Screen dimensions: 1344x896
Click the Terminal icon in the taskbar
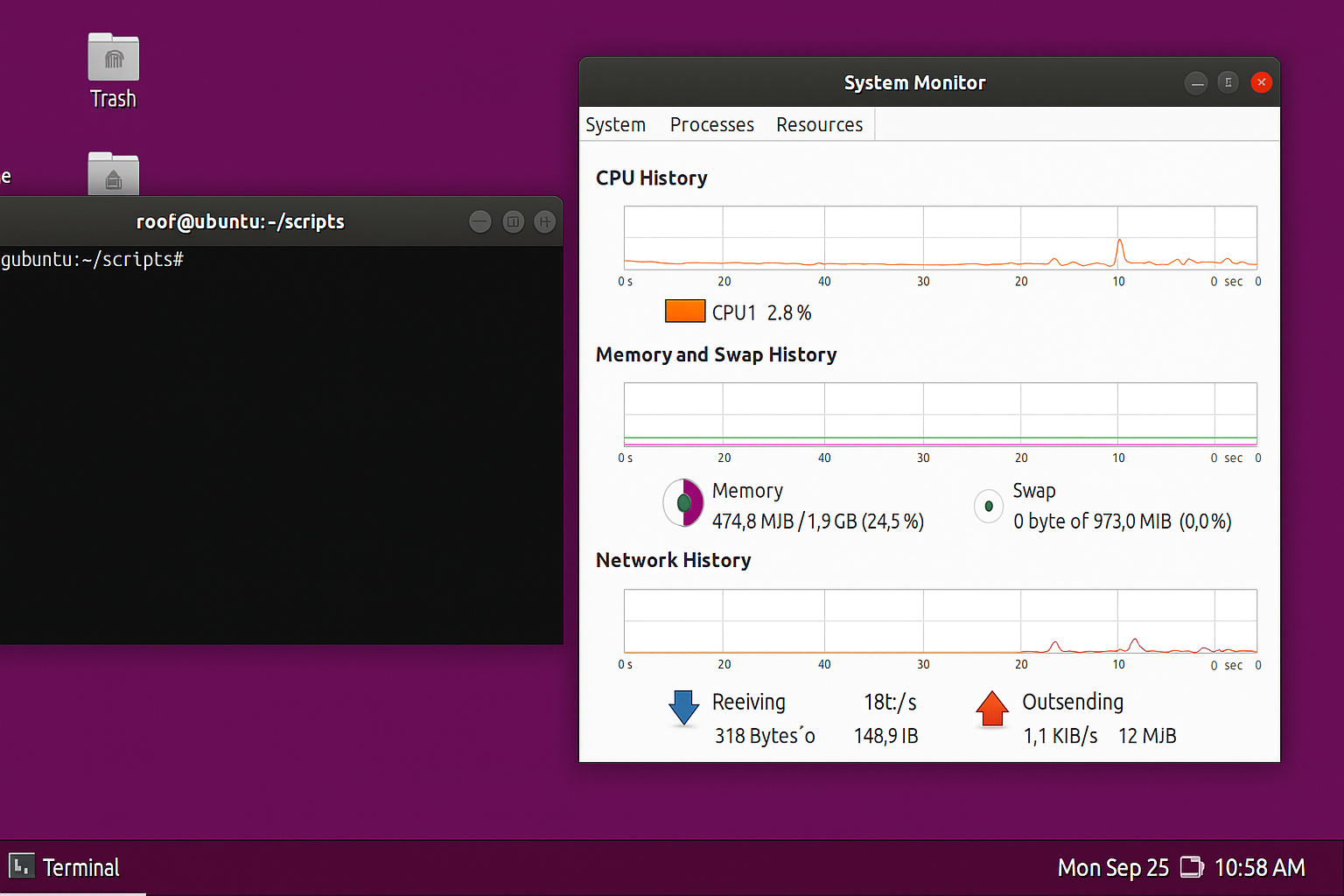pyautogui.click(x=21, y=866)
